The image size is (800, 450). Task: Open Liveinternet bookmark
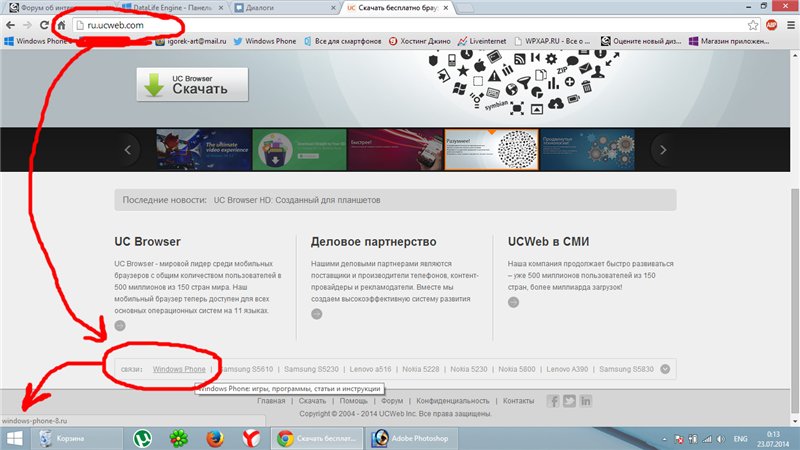pyautogui.click(x=482, y=41)
